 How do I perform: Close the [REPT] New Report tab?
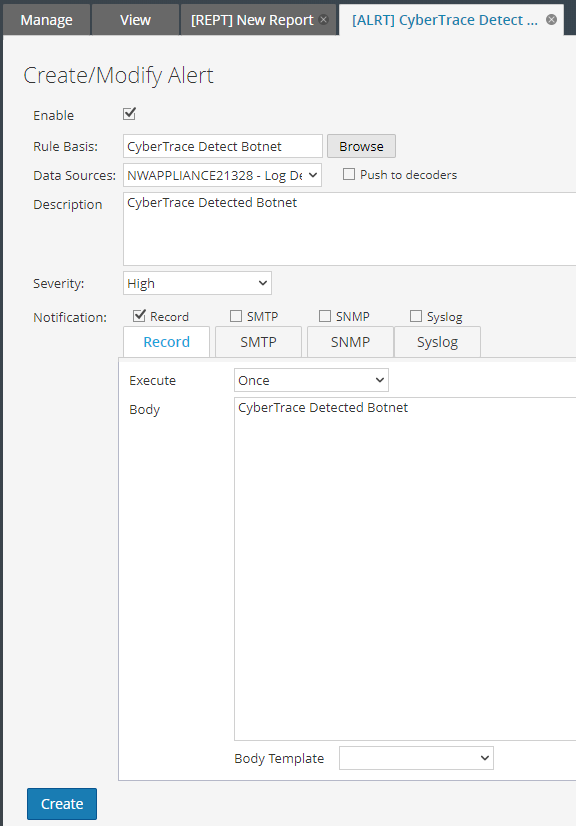[323, 18]
